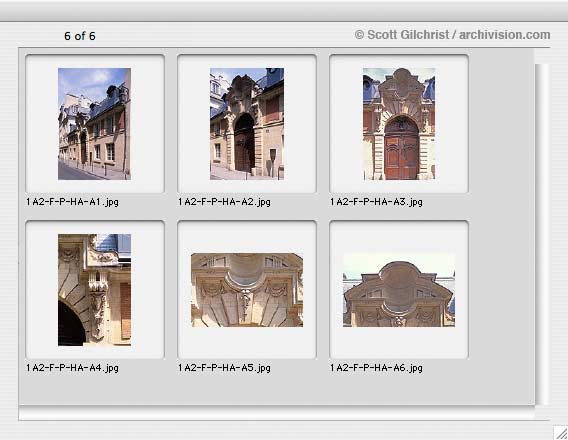Click the vertical scrollbar beside the thumbnails

(542, 234)
